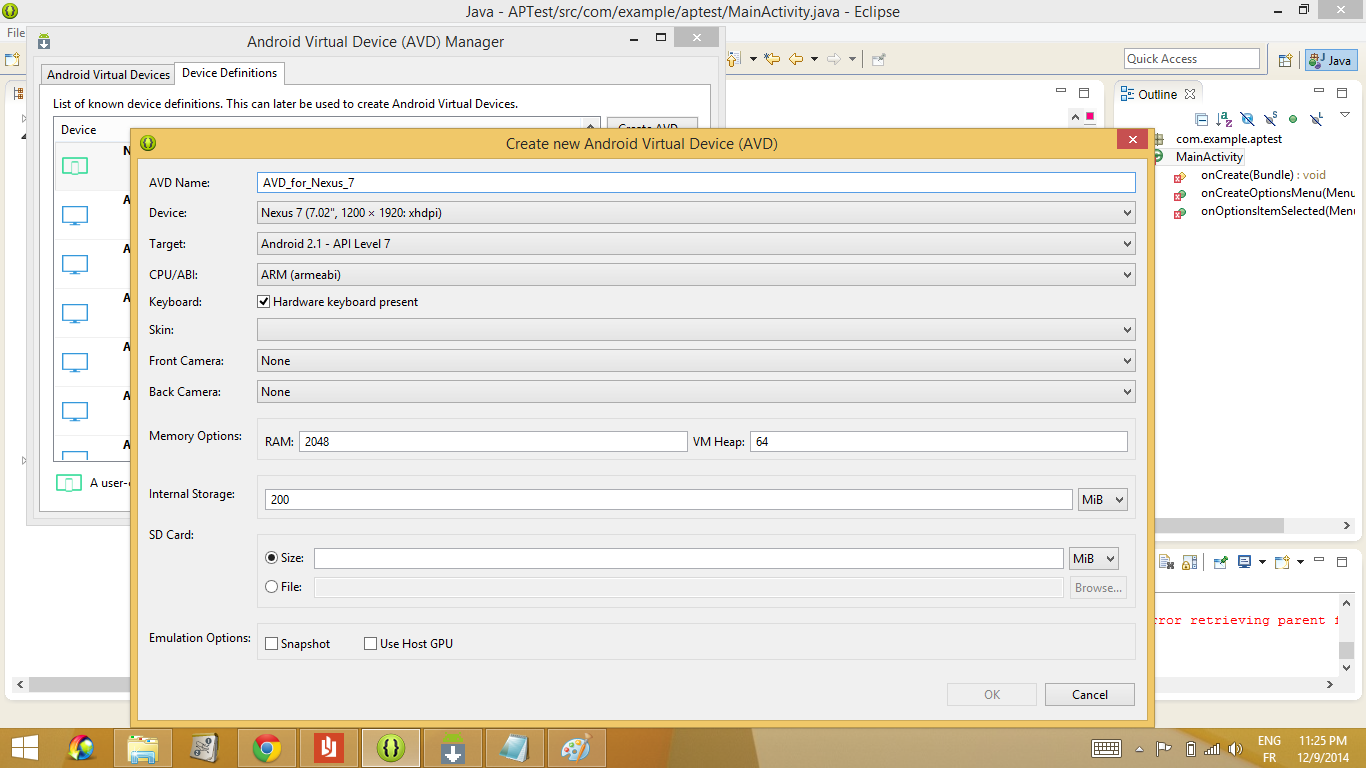This screenshot has height=768, width=1366.
Task: Open File Explorer from the taskbar
Action: 143,747
